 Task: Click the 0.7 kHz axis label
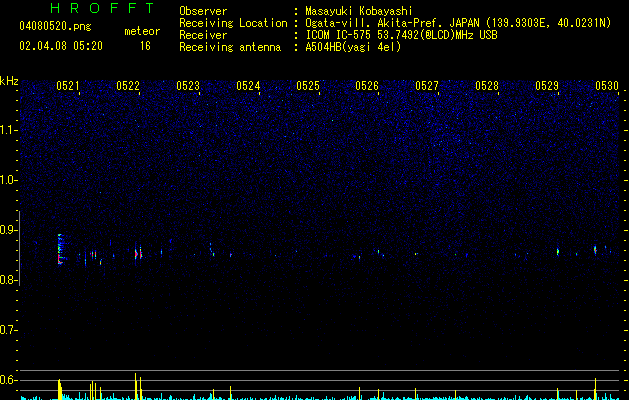[9, 330]
